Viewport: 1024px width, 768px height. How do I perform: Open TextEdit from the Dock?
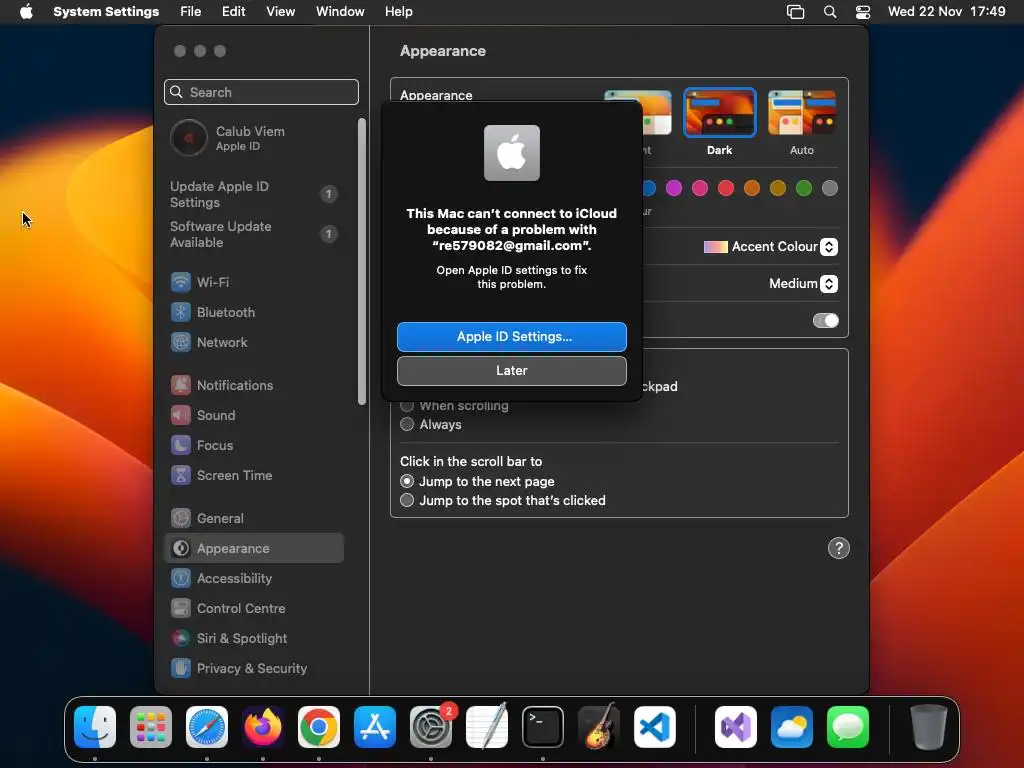(x=487, y=727)
